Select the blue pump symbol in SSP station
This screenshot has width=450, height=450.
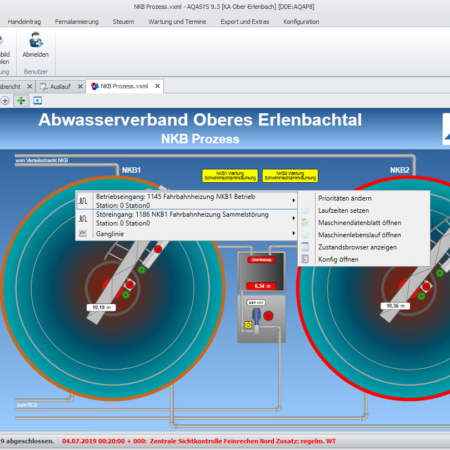pos(256,317)
